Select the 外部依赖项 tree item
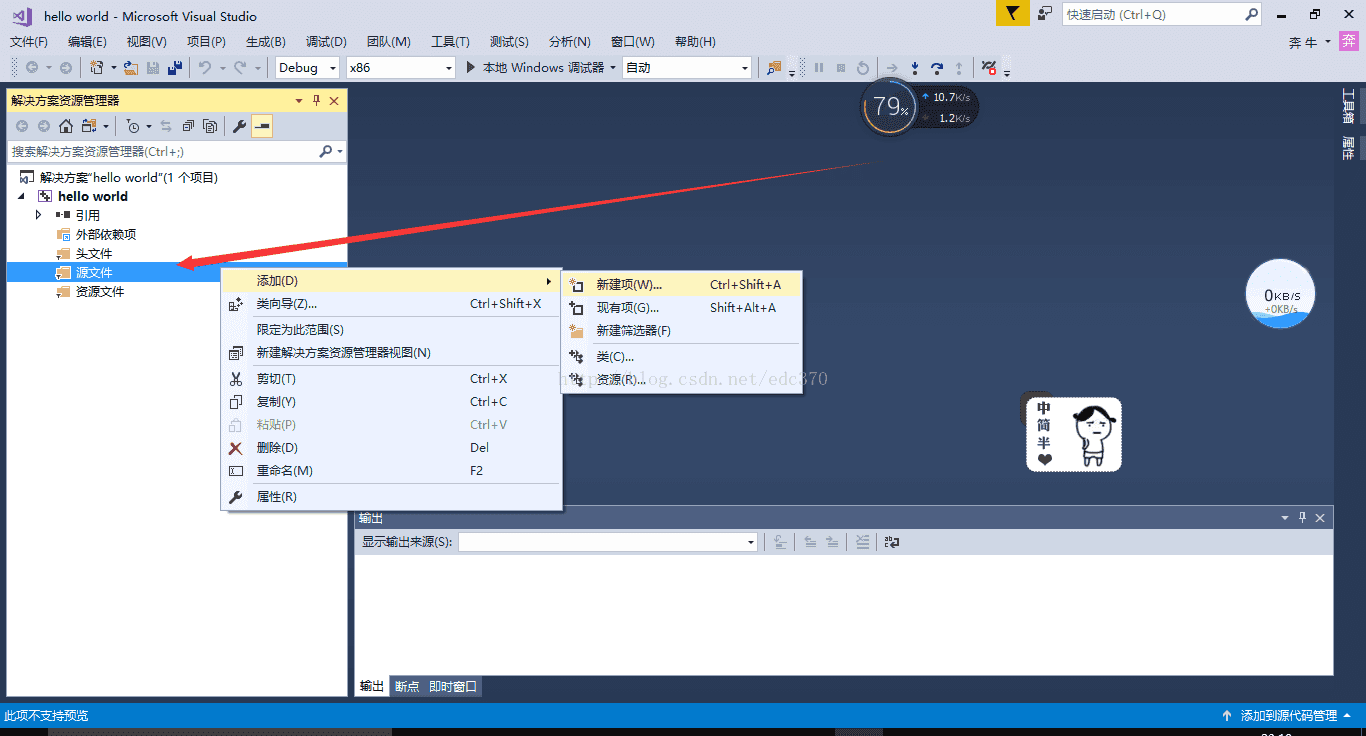Screen dimensions: 1366x736 click(106, 235)
